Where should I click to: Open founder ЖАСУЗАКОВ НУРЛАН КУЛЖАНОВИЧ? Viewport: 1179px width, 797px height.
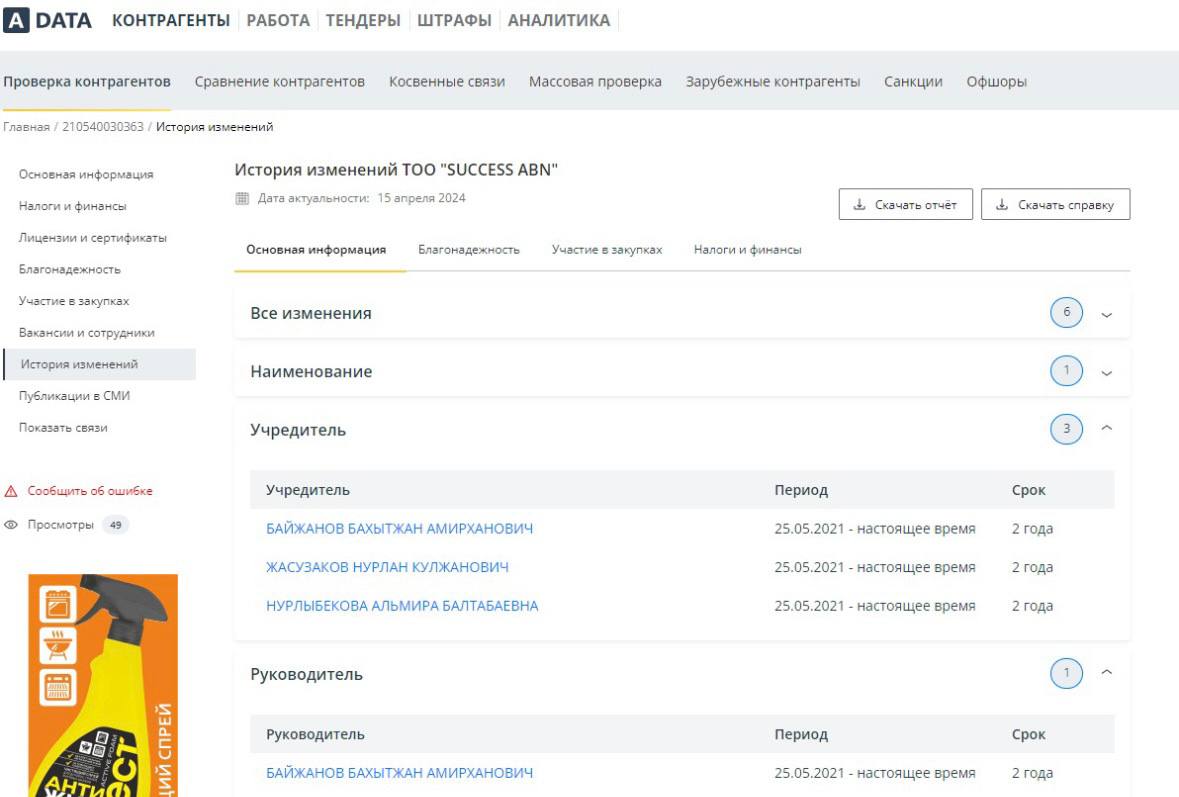[387, 567]
